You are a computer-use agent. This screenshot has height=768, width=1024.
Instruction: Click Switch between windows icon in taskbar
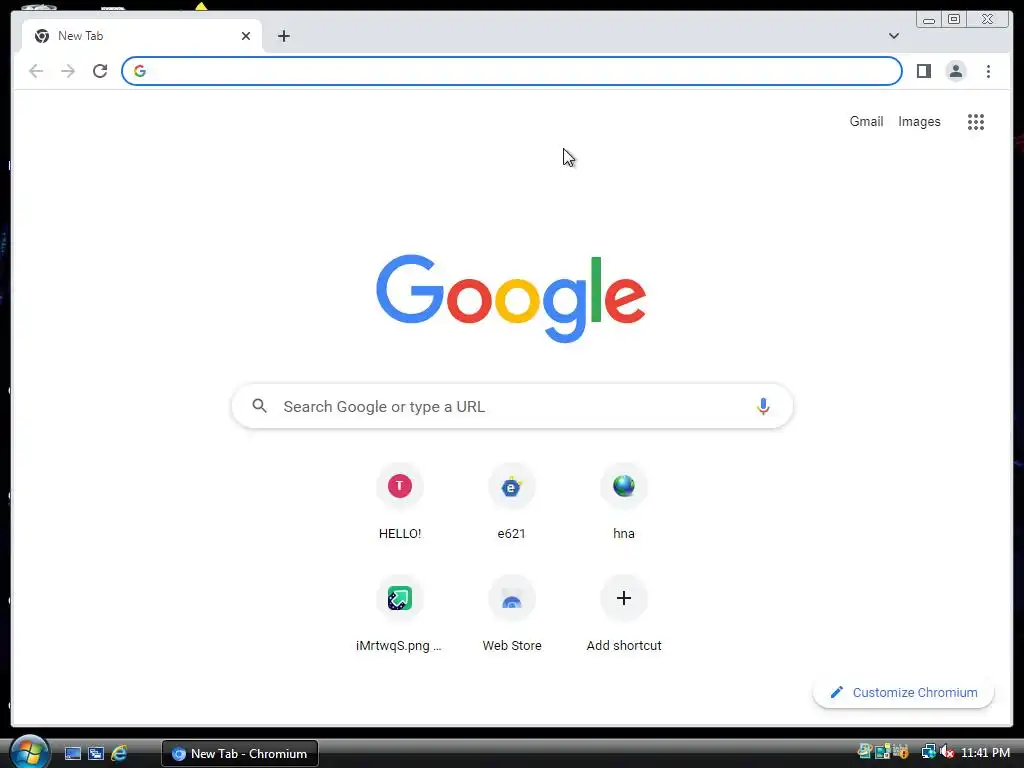point(96,754)
